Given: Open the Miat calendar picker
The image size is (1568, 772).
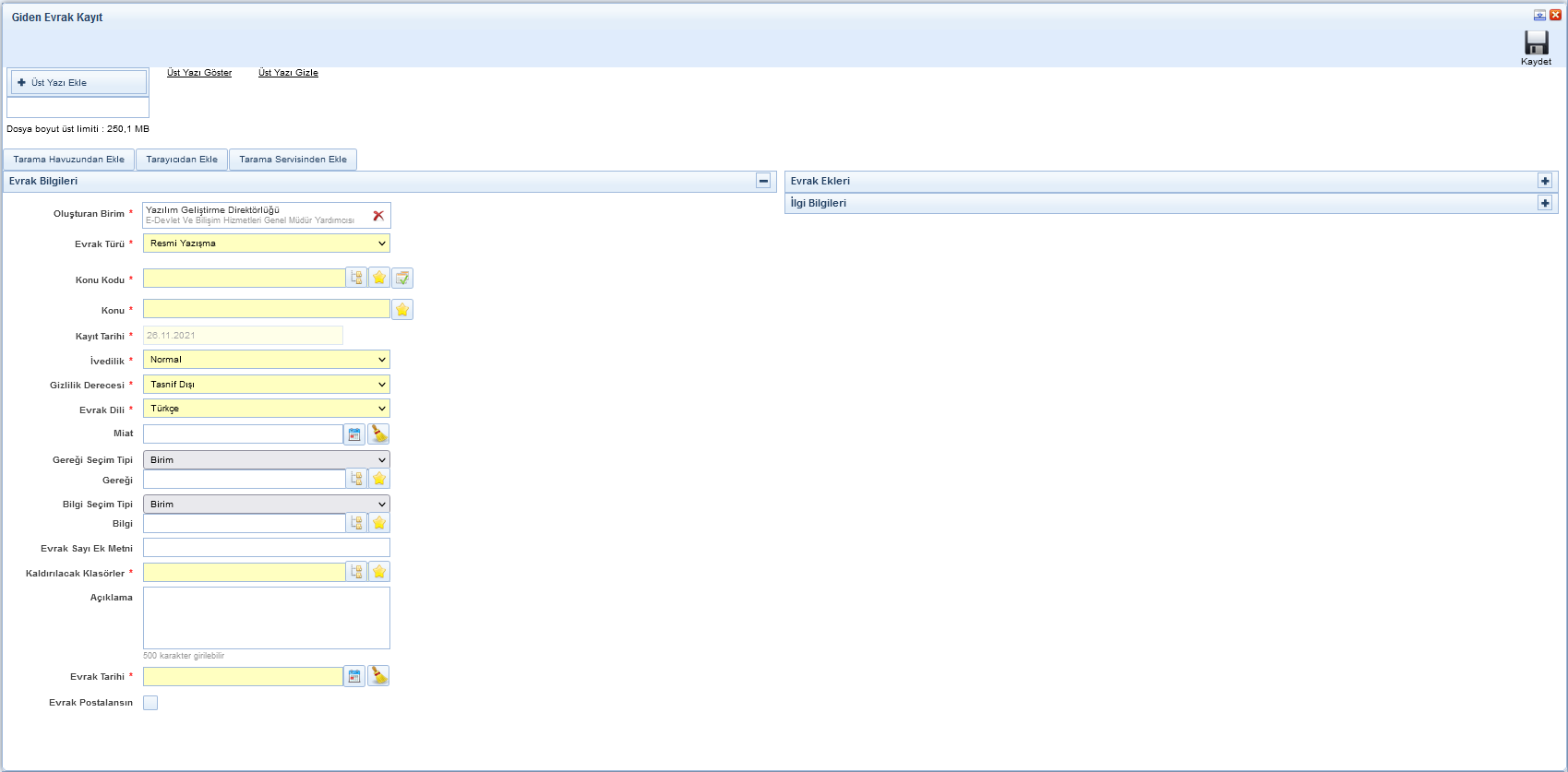Looking at the screenshot, I should pyautogui.click(x=354, y=434).
